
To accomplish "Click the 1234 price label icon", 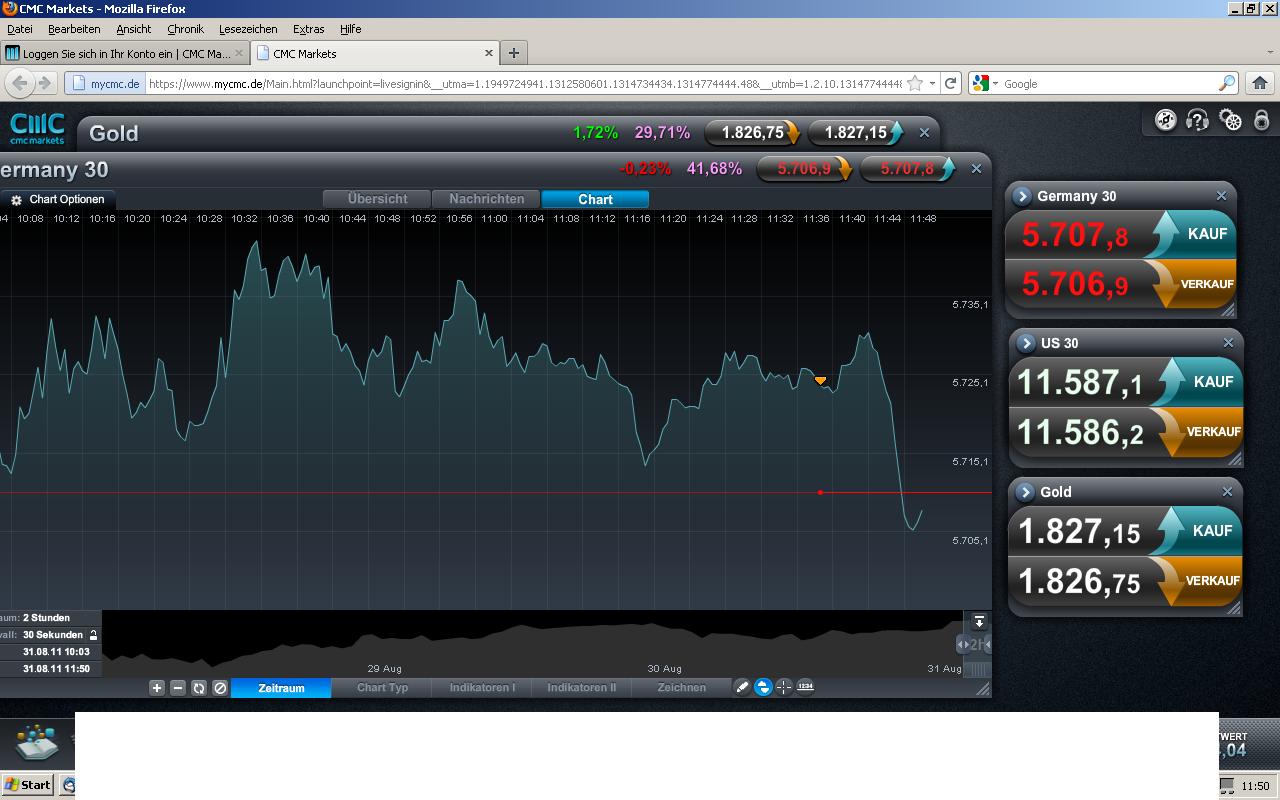I will (805, 687).
